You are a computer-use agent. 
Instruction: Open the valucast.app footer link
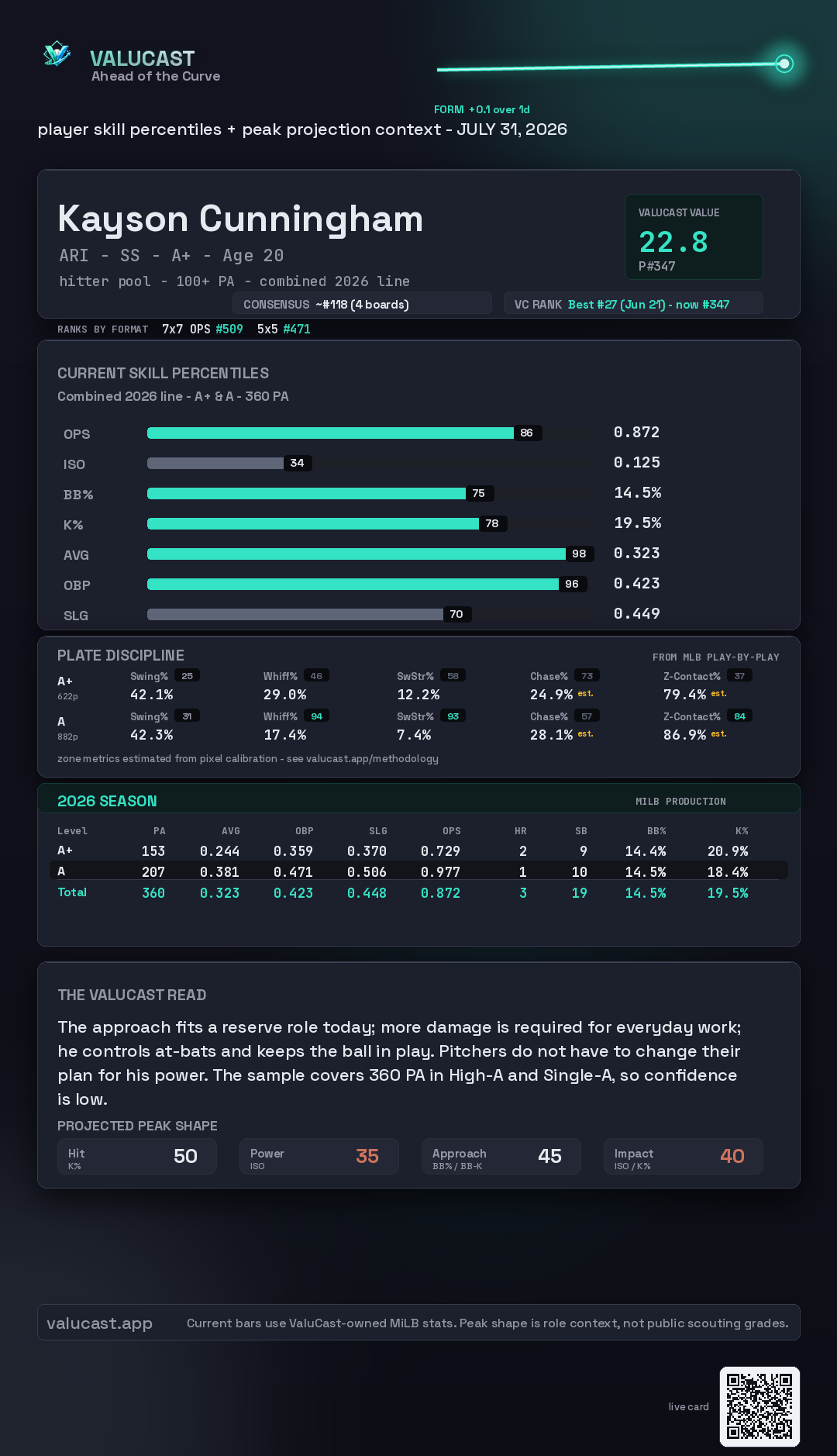99,1323
